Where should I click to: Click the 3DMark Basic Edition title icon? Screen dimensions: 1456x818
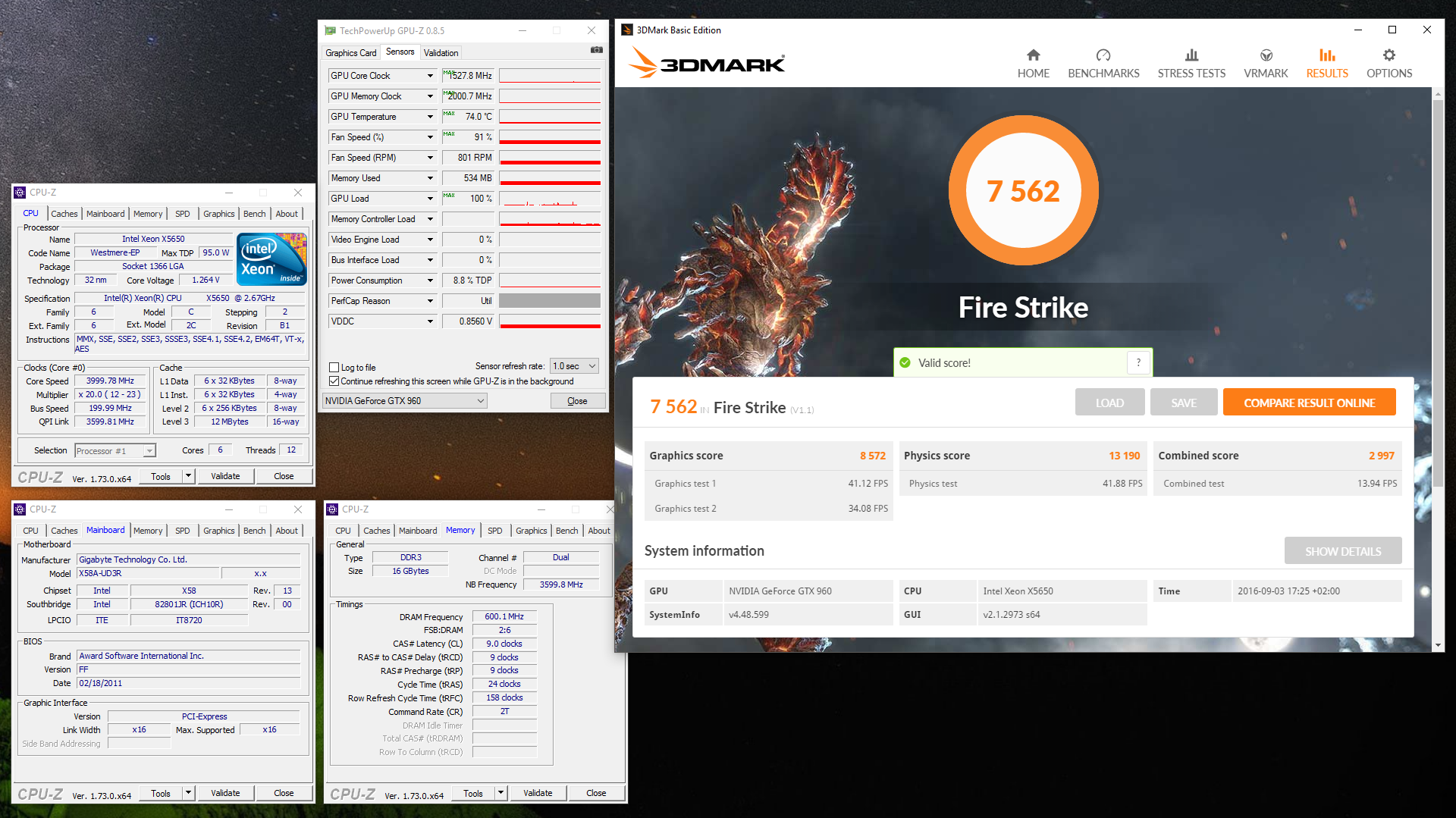[x=627, y=30]
